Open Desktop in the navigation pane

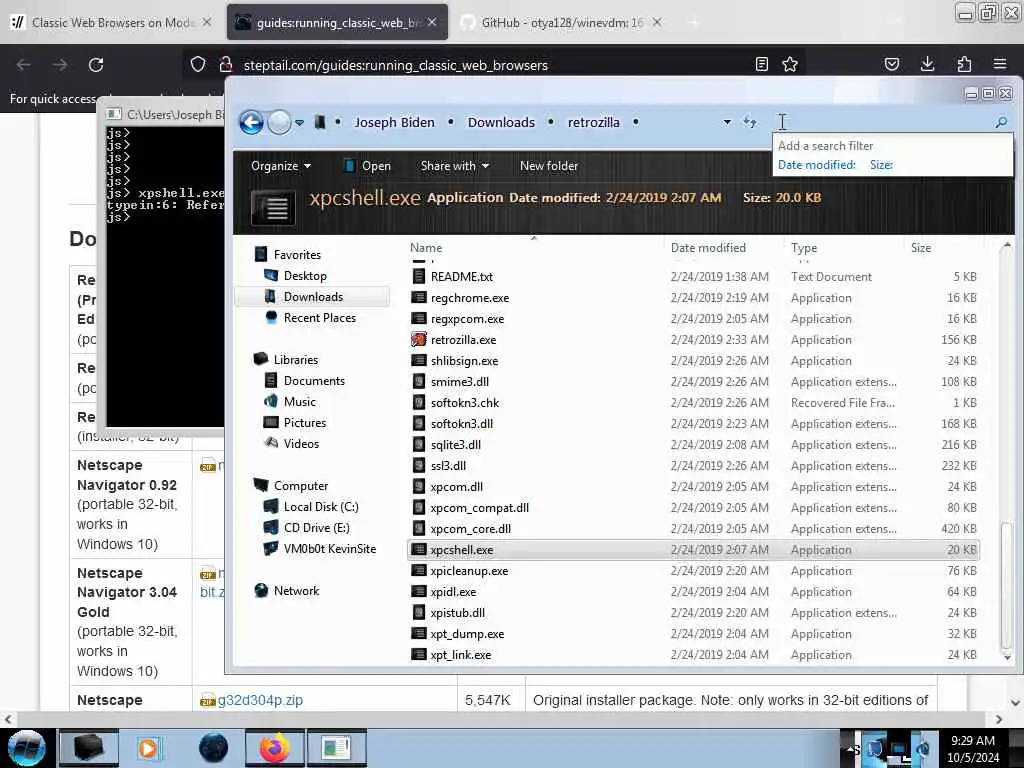(305, 276)
